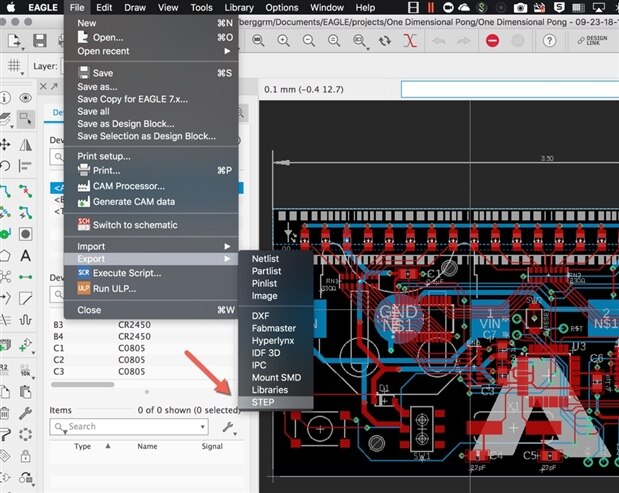Screen dimensions: 619x493
Task: Expand the Import submenu
Action: pyautogui.click(x=151, y=246)
